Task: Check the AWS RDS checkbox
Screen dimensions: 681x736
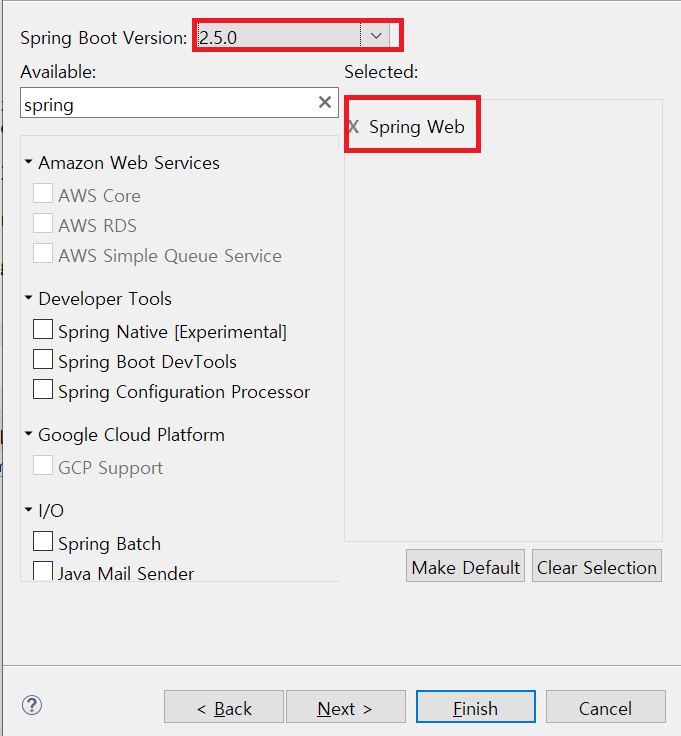Action: (43, 223)
